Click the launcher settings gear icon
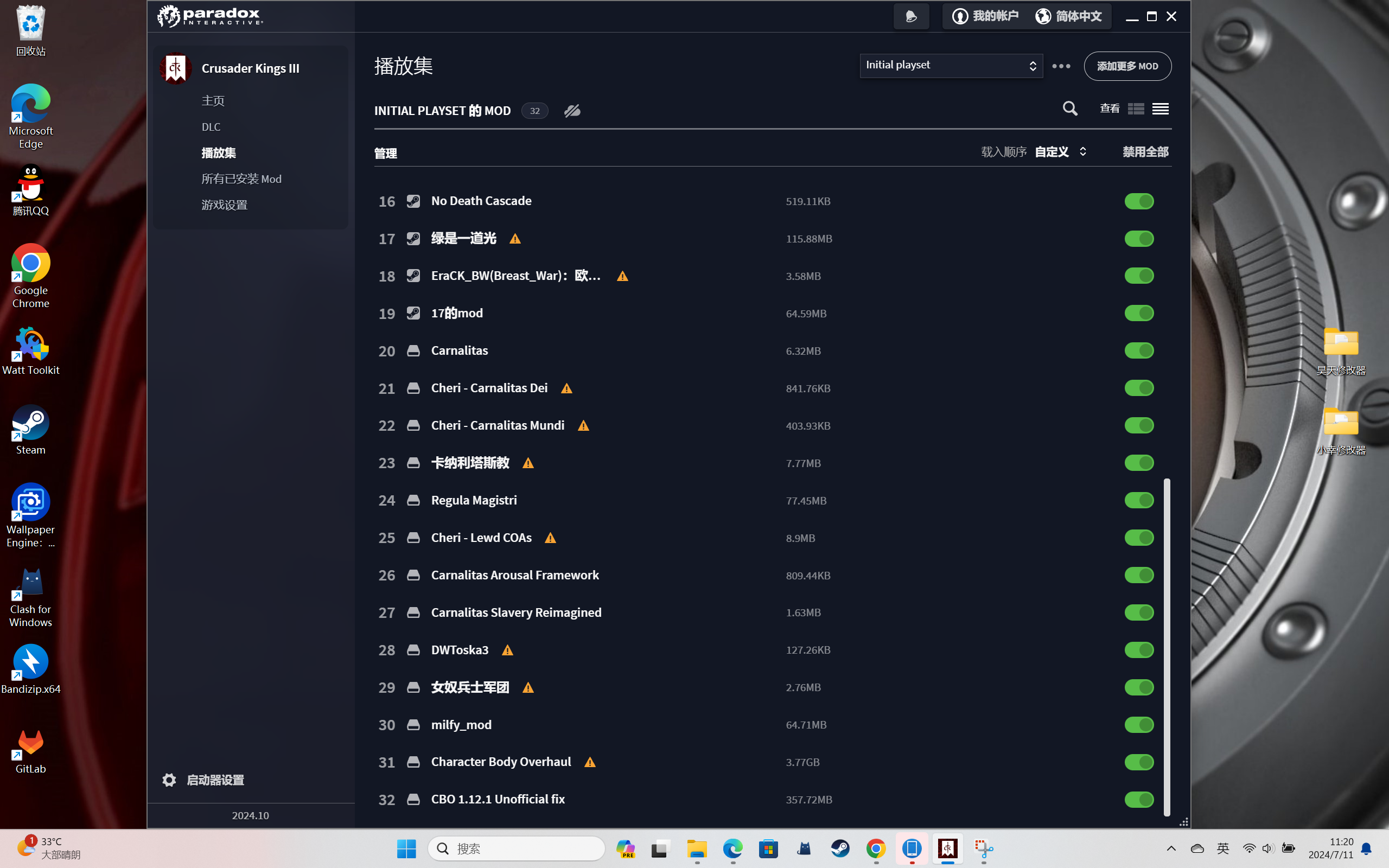The height and width of the screenshot is (868, 1389). pos(169,780)
